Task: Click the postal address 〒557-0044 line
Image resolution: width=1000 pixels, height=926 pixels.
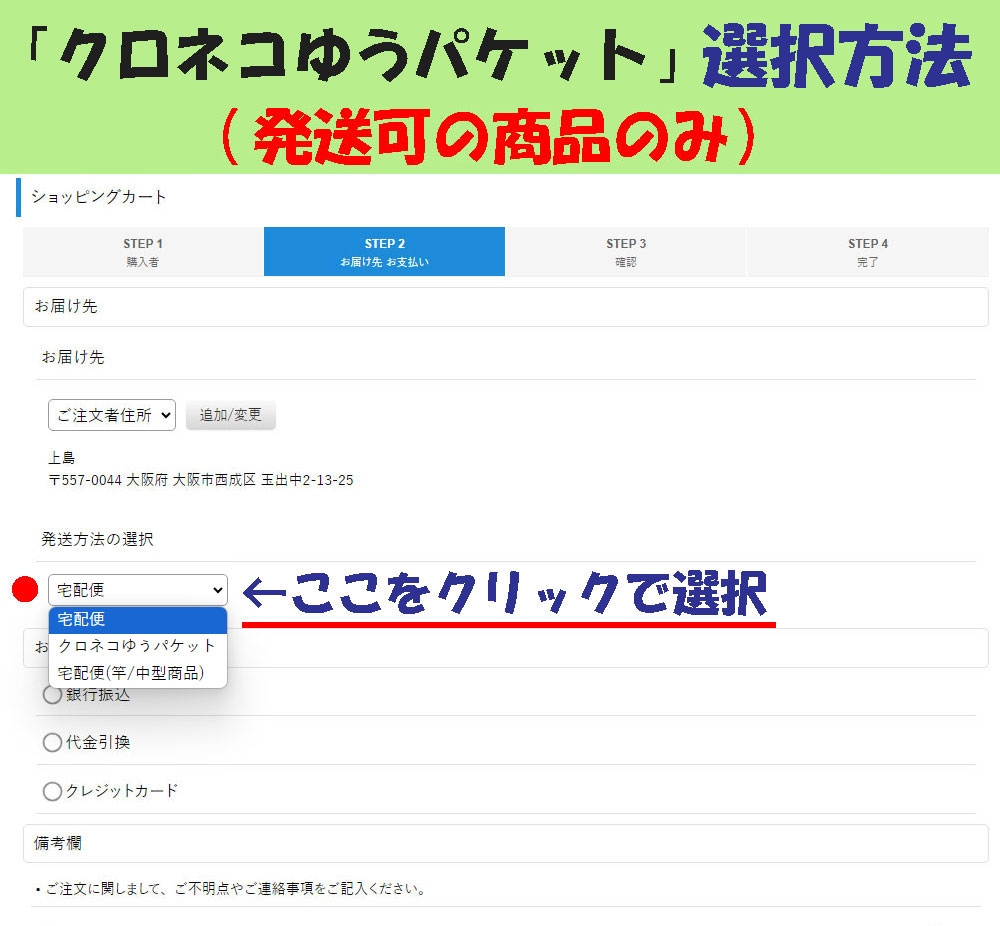Action: coord(201,480)
